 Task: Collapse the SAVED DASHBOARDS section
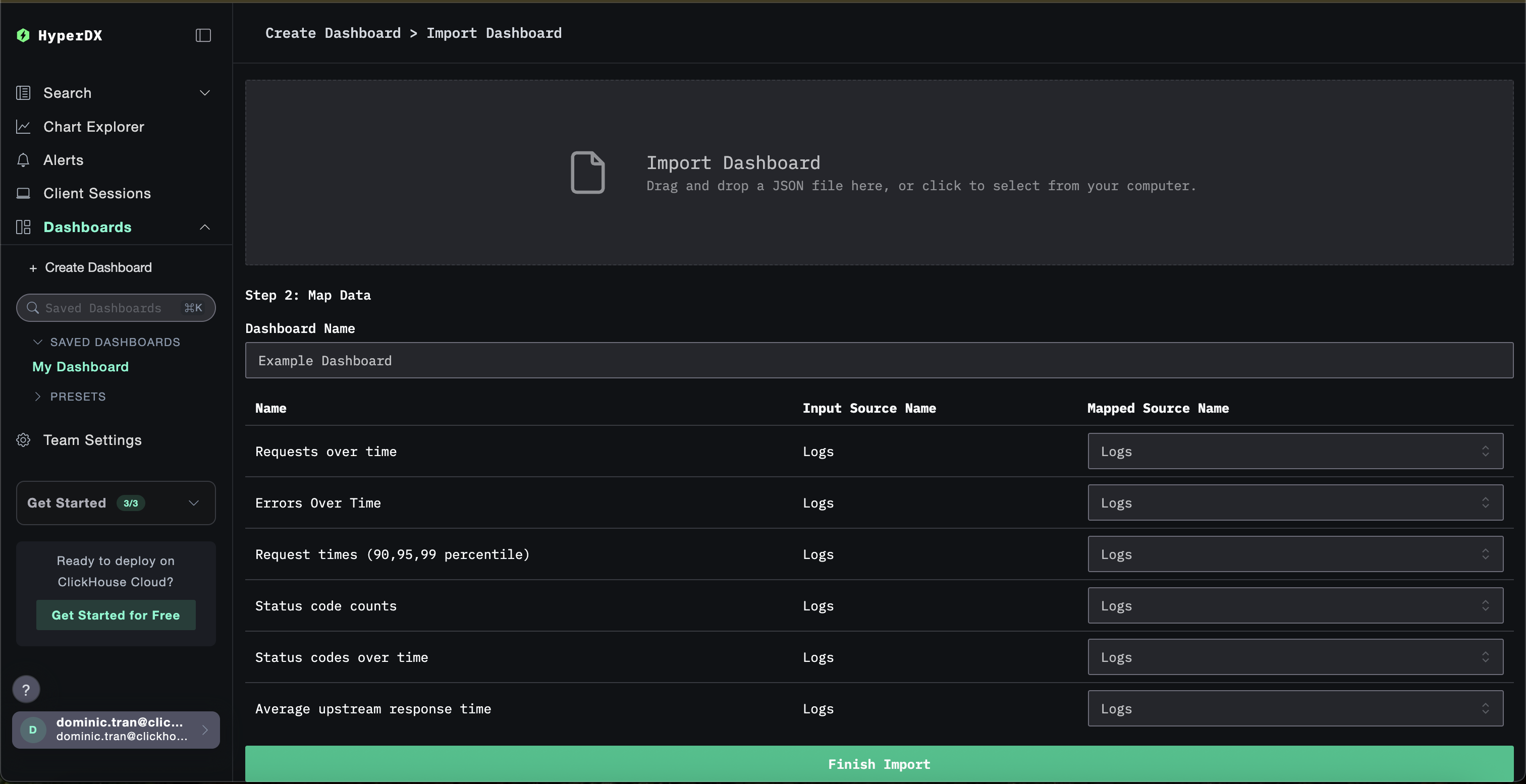click(x=38, y=342)
